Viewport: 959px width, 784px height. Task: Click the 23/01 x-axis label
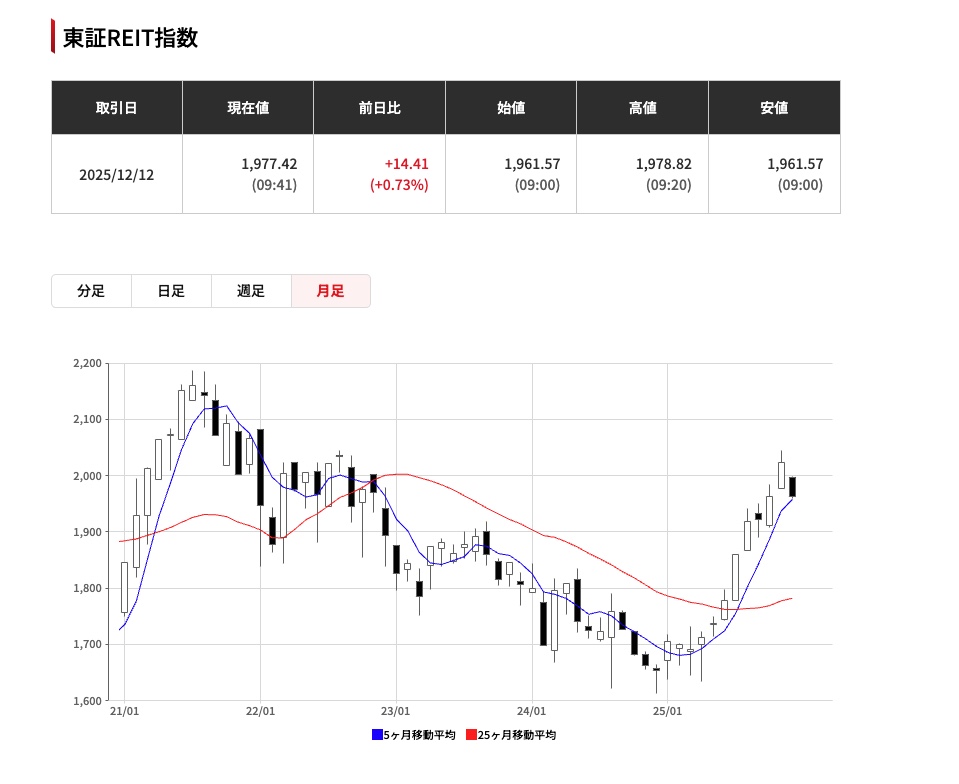[x=396, y=711]
